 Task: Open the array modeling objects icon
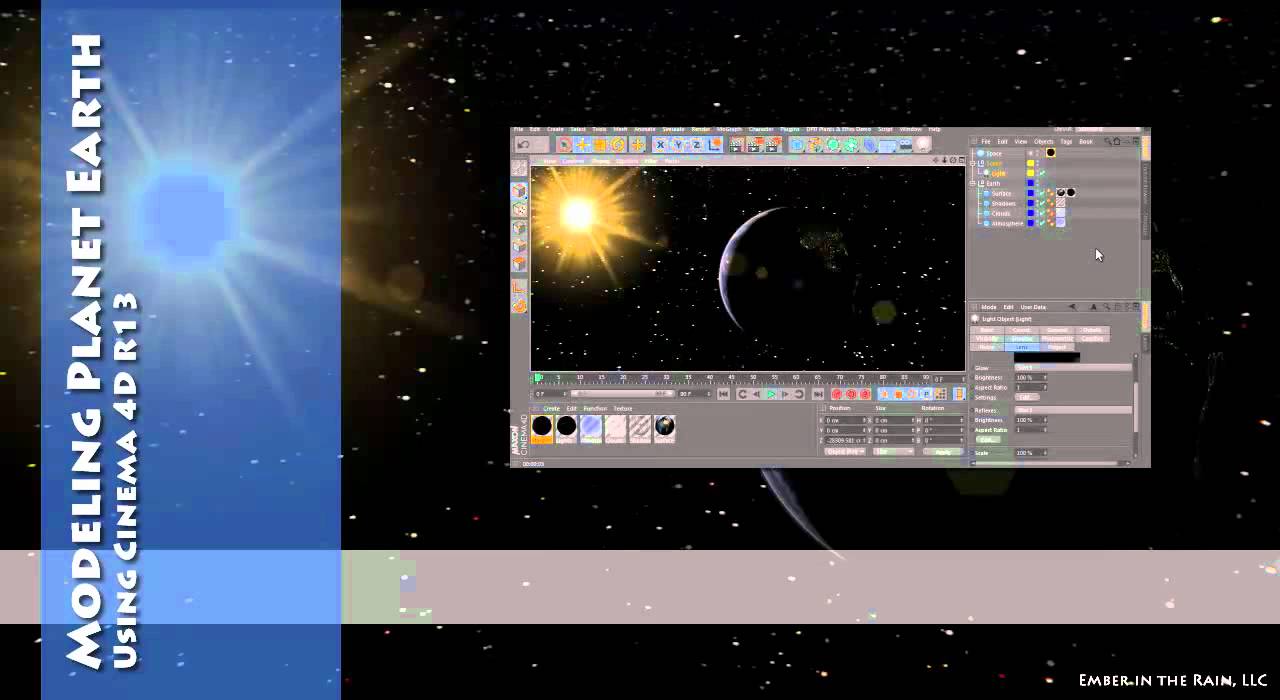[851, 144]
